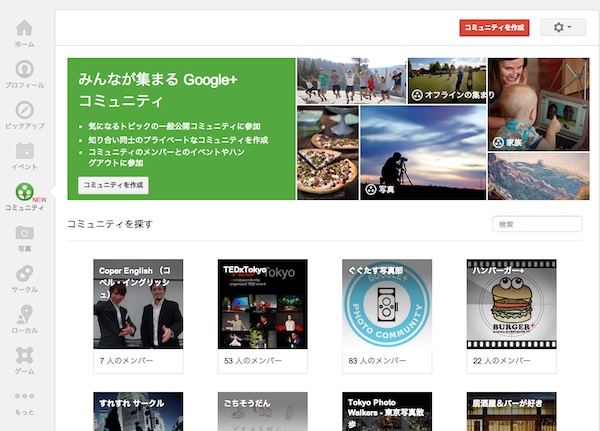The image size is (600, 431).
Task: Open the settings gear dropdown
Action: click(563, 28)
